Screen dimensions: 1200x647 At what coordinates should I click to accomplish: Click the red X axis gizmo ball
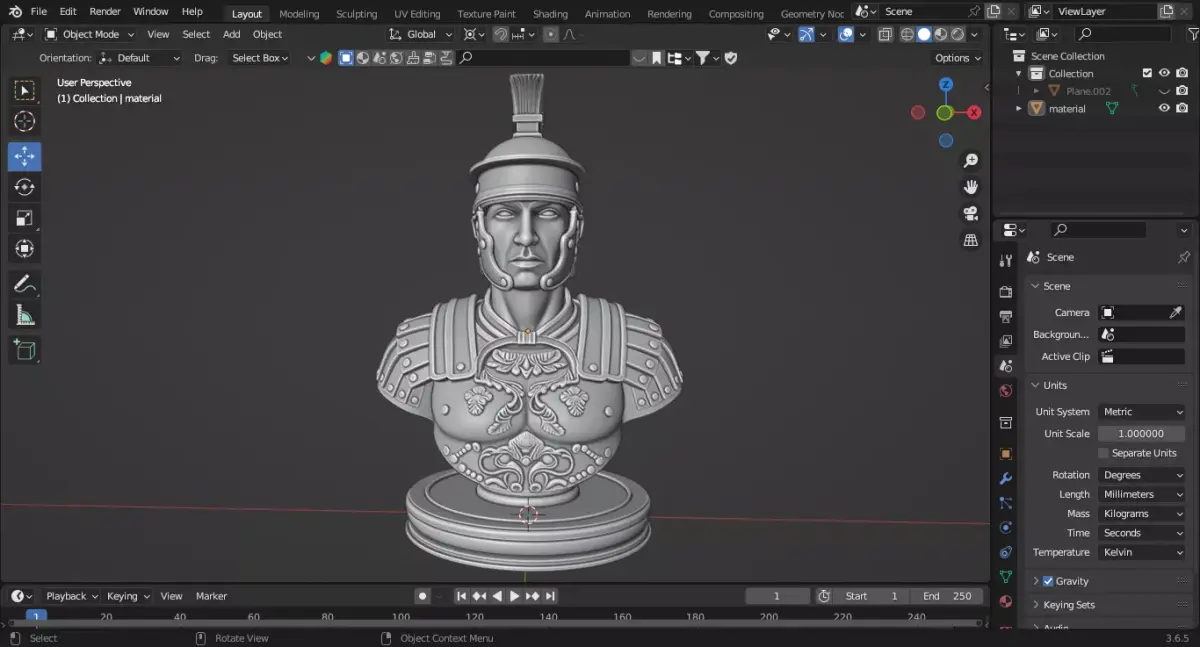pos(973,113)
